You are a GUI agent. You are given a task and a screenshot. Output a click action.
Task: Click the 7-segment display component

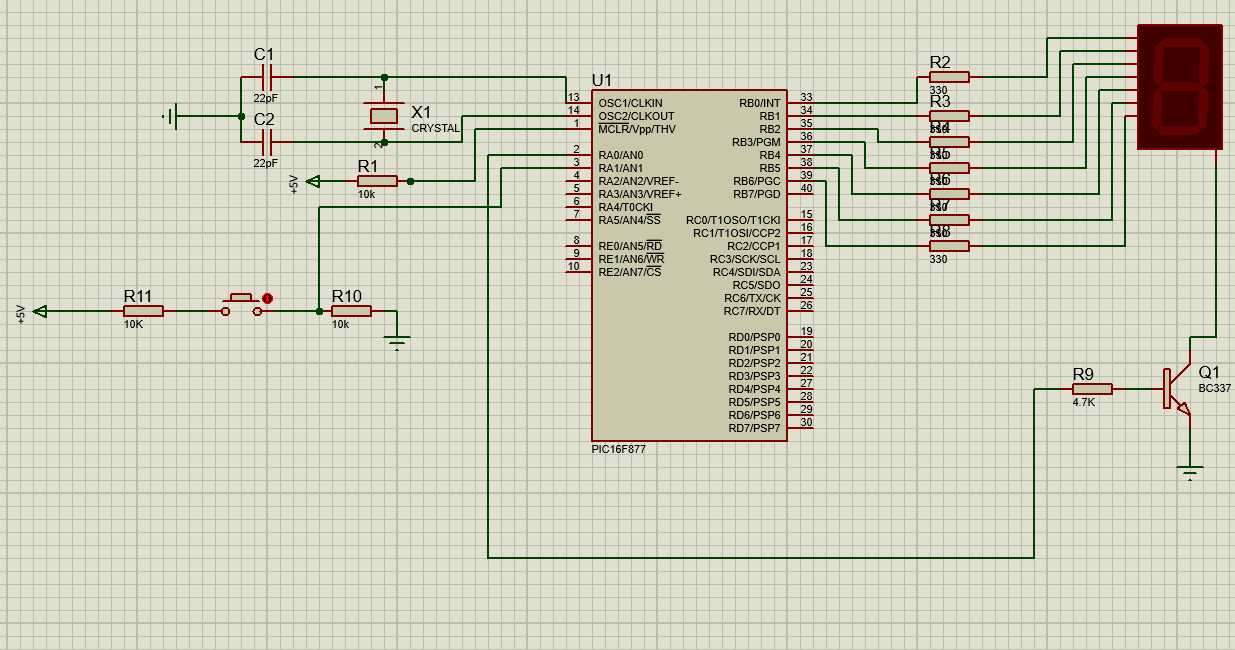click(1180, 87)
